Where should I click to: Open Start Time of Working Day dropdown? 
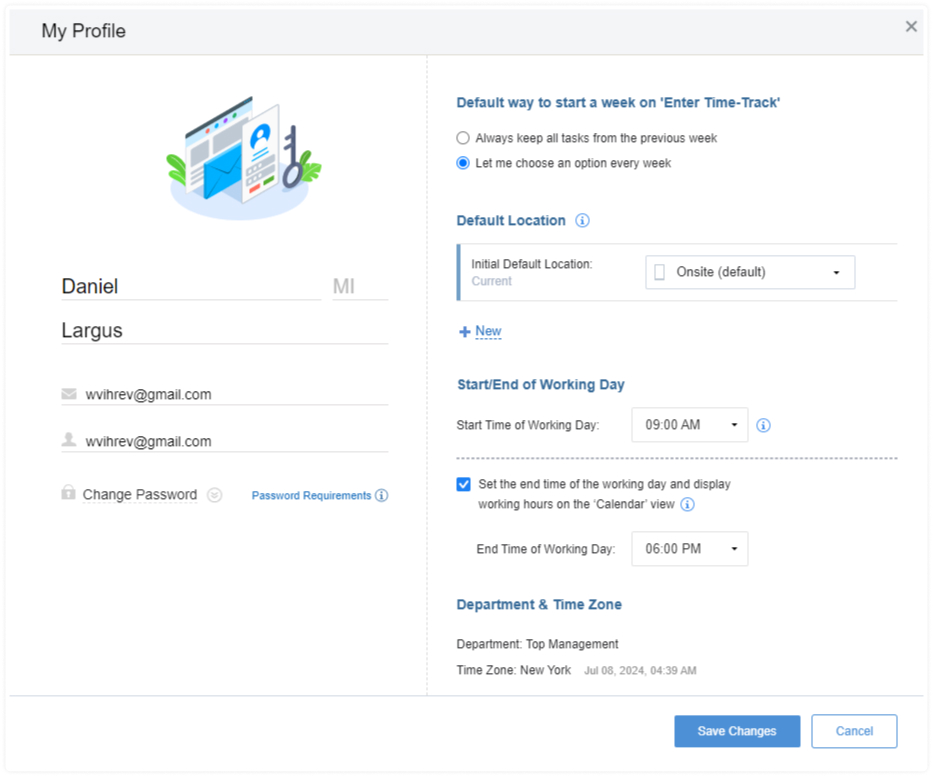689,425
